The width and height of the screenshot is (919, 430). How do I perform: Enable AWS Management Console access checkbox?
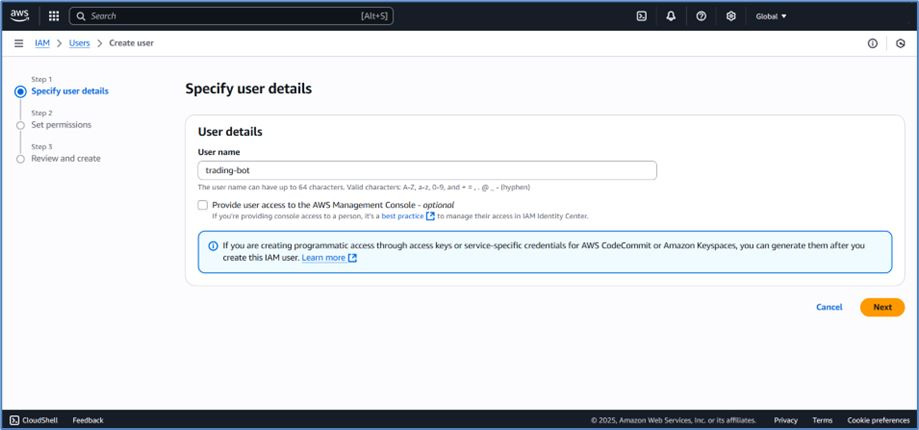coord(203,204)
